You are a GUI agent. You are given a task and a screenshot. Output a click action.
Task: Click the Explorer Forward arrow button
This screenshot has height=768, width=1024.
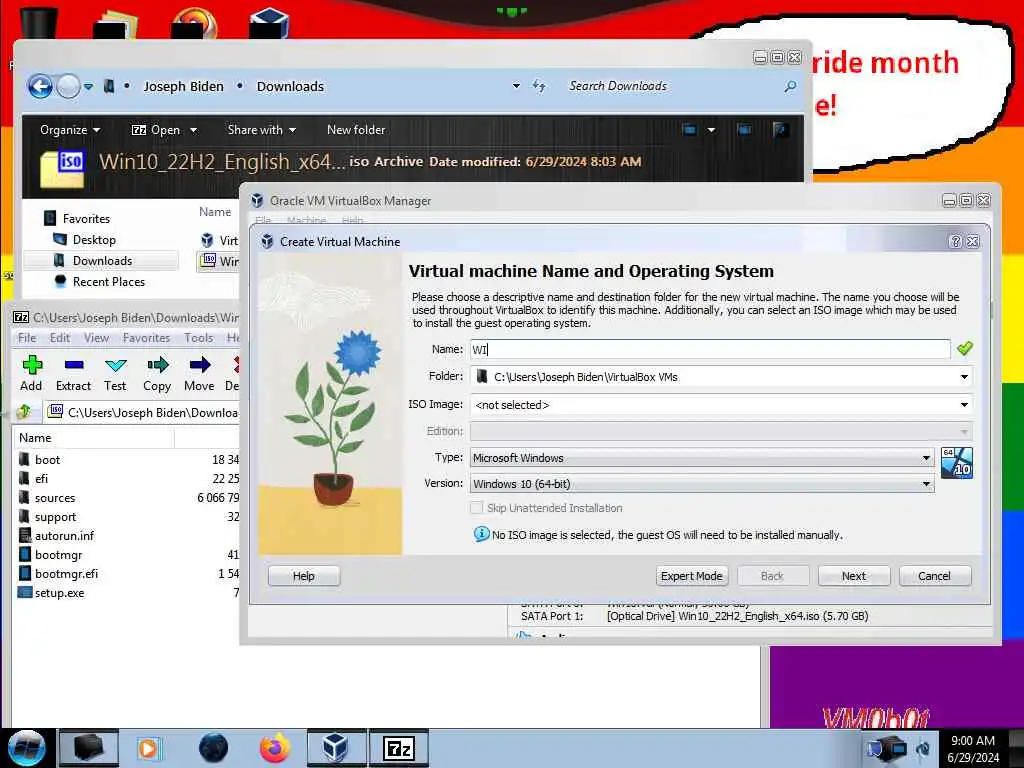click(68, 86)
